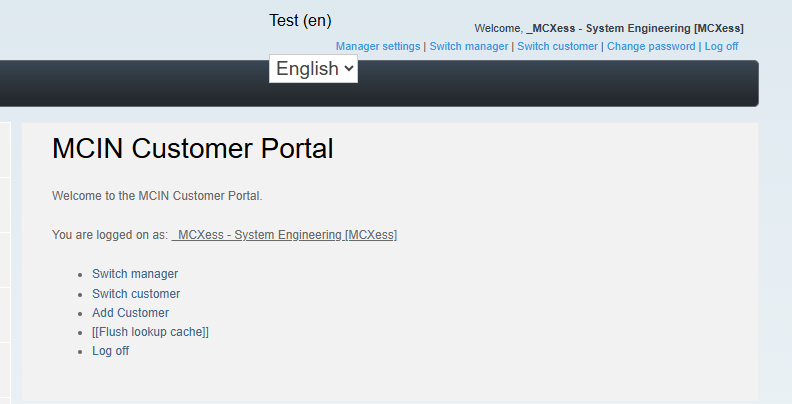Click Switch manager in the top header

coord(469,46)
